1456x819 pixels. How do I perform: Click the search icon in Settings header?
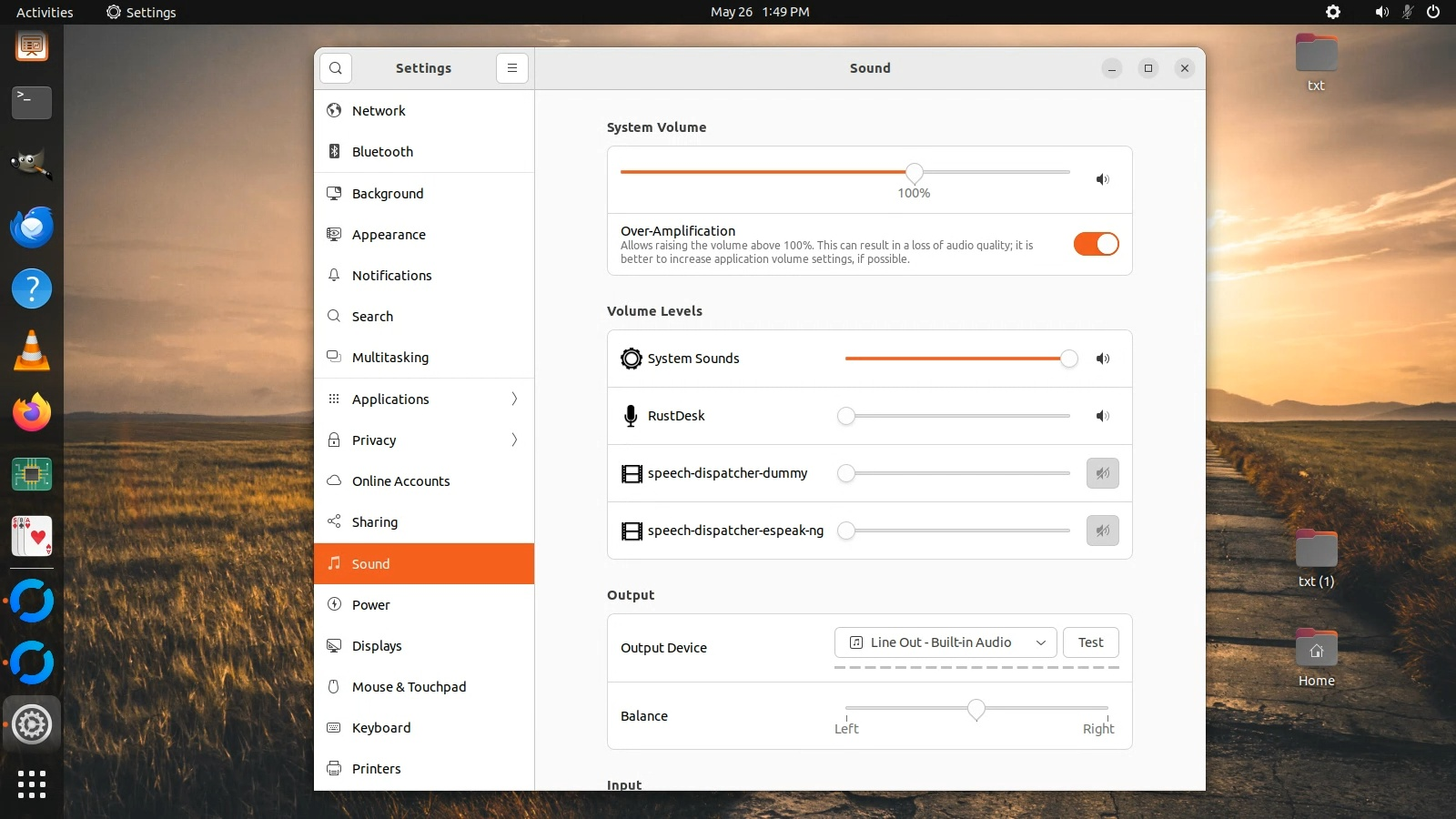[x=336, y=68]
